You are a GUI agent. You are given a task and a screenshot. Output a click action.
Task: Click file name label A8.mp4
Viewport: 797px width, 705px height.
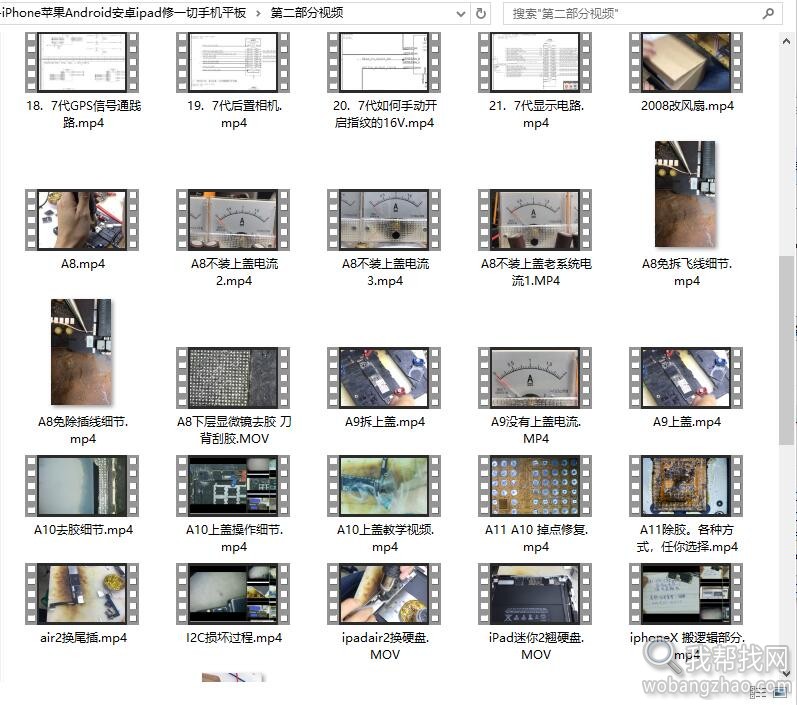83,264
